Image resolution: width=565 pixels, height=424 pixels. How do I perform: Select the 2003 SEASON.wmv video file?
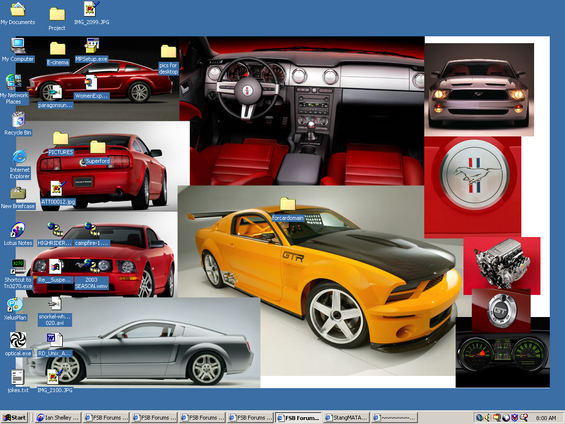(92, 274)
